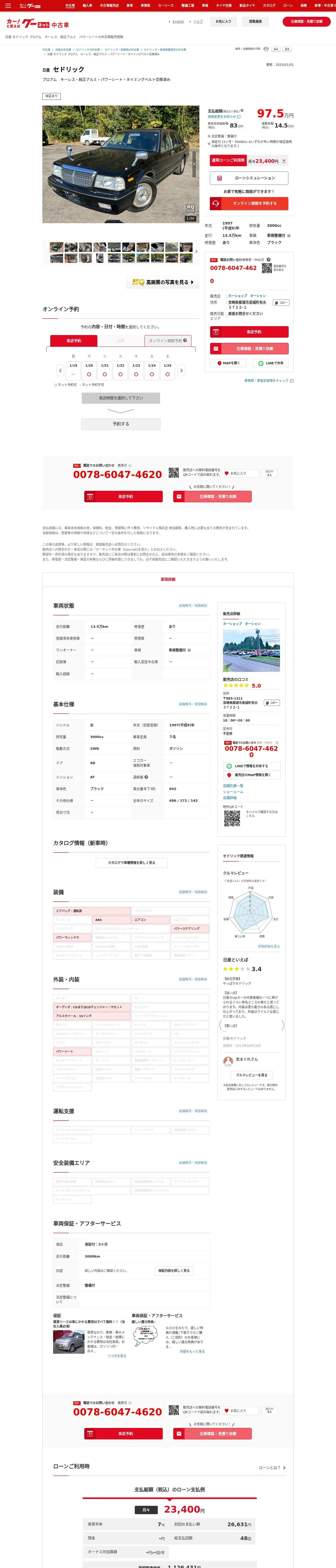Switch to the 試乗 reservation tab
This screenshot has width=336, height=1568.
[x=121, y=341]
